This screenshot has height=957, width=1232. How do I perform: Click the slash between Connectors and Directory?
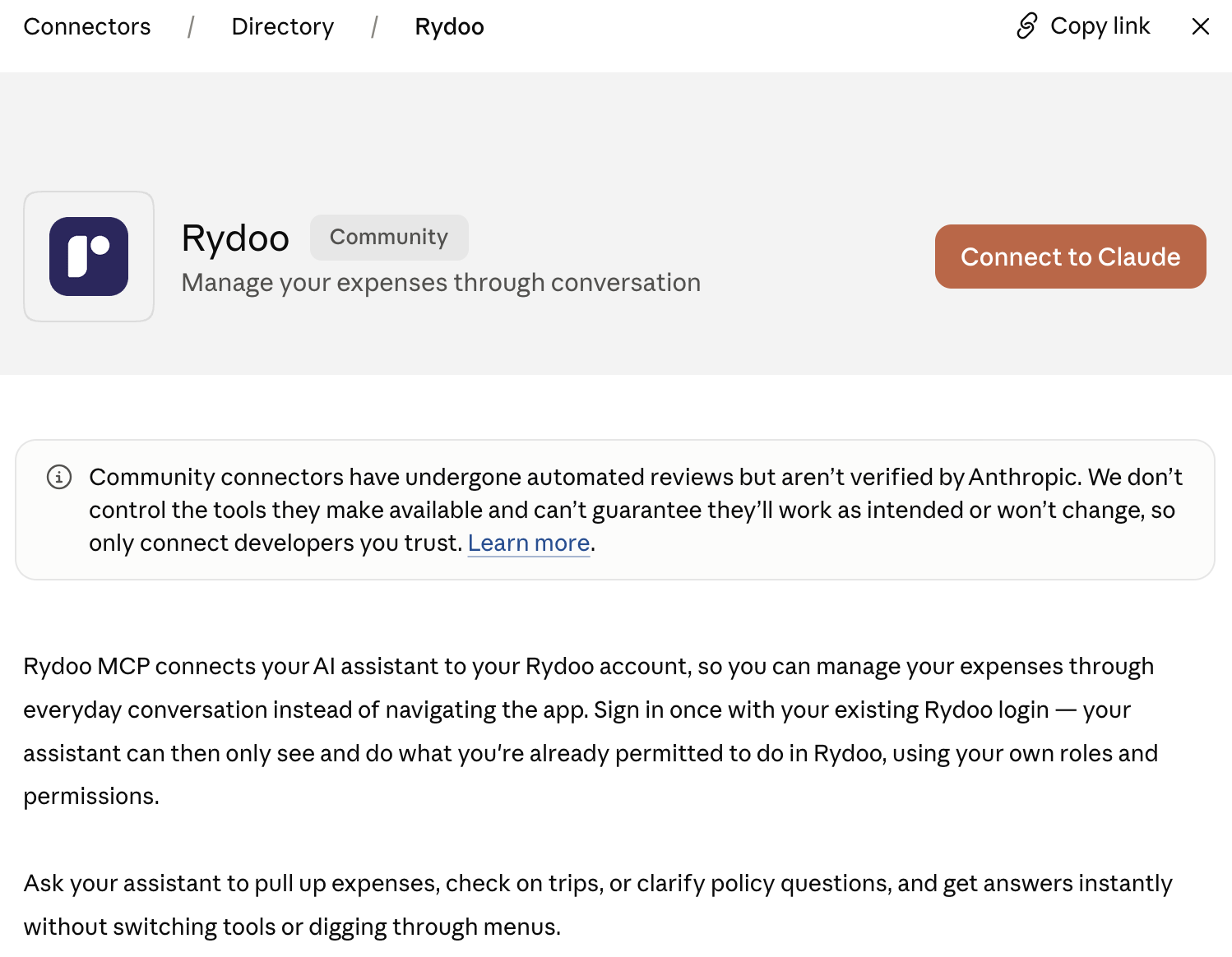191,27
